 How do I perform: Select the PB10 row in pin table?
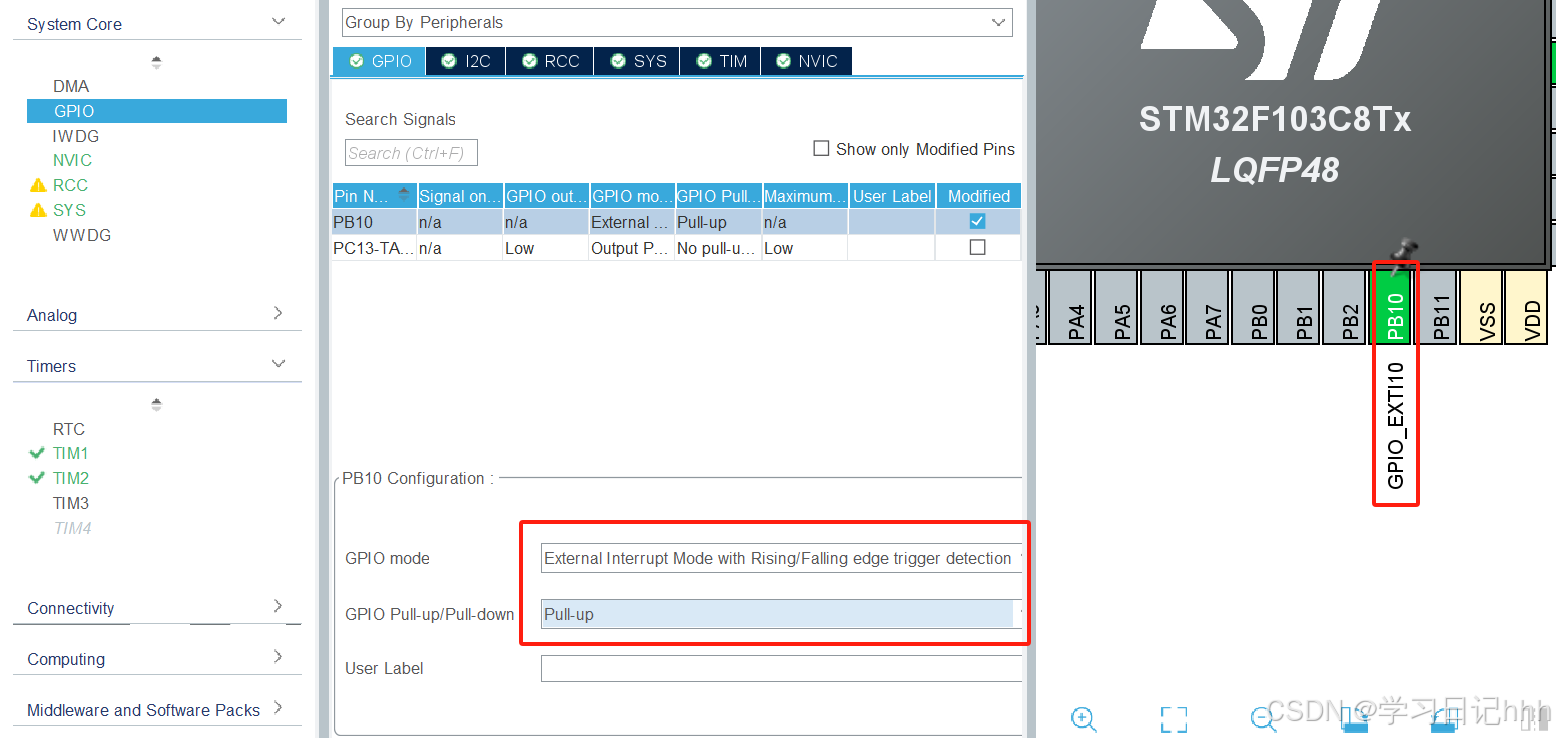677,222
